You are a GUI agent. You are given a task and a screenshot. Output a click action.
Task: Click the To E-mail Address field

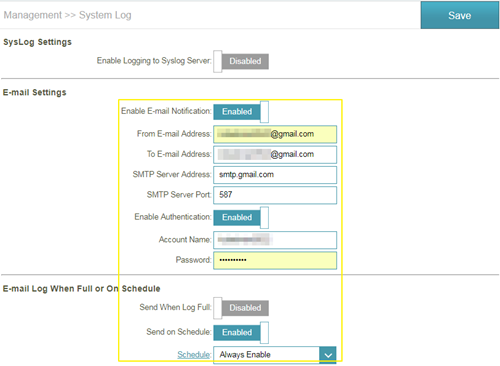pos(275,154)
